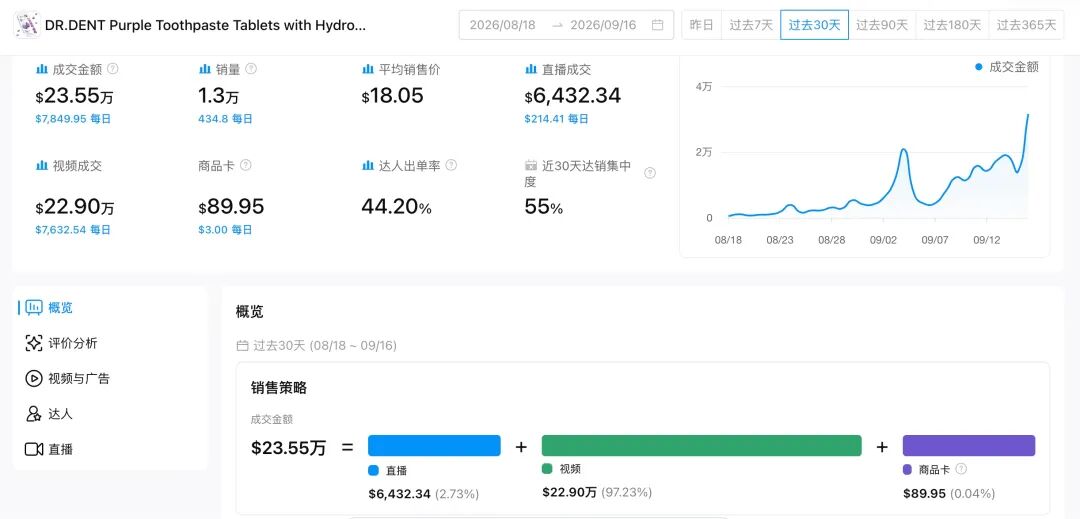1080x519 pixels.
Task: Select the 过去180天 time range tab
Action: (952, 25)
